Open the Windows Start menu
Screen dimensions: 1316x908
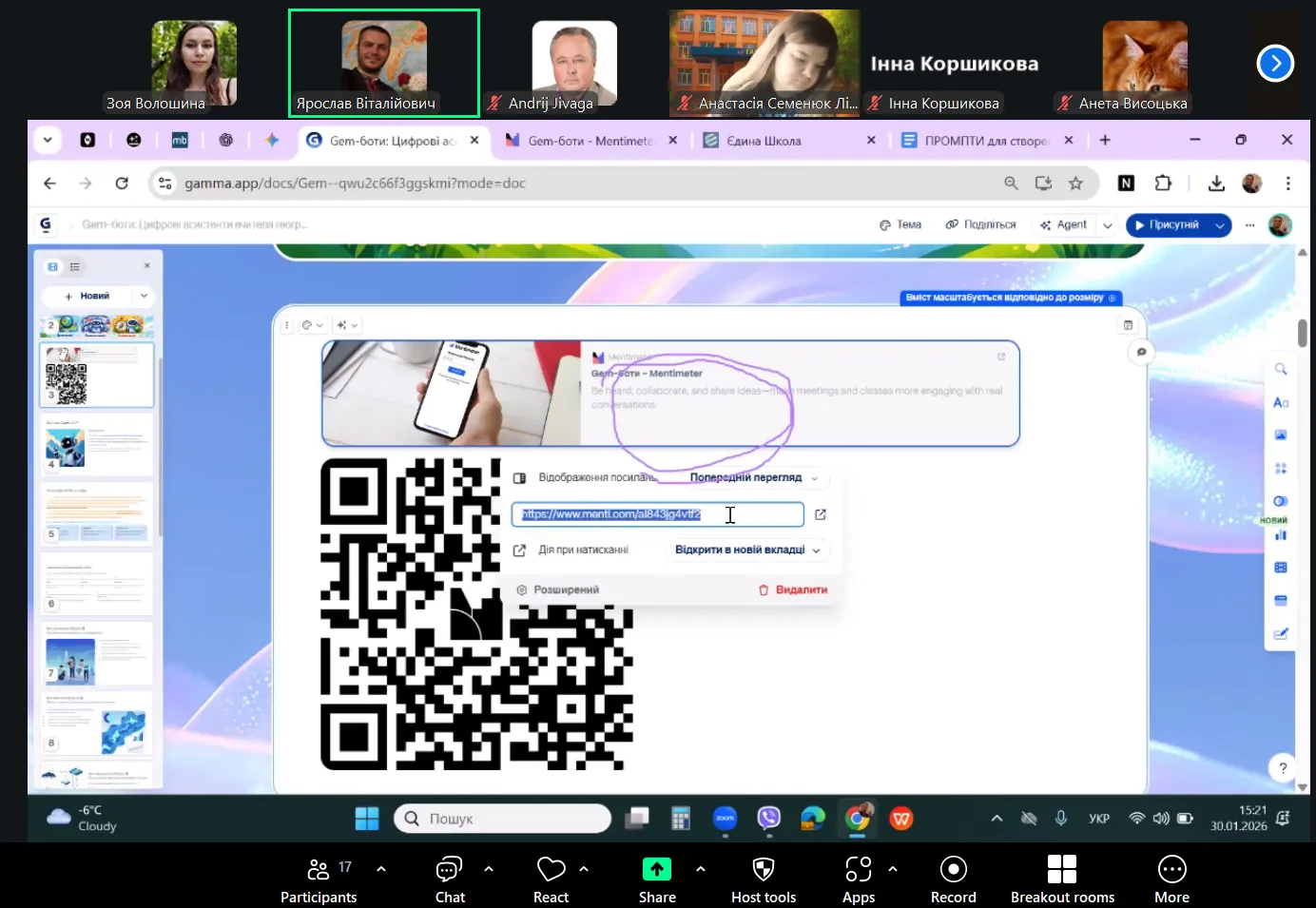click(x=366, y=819)
